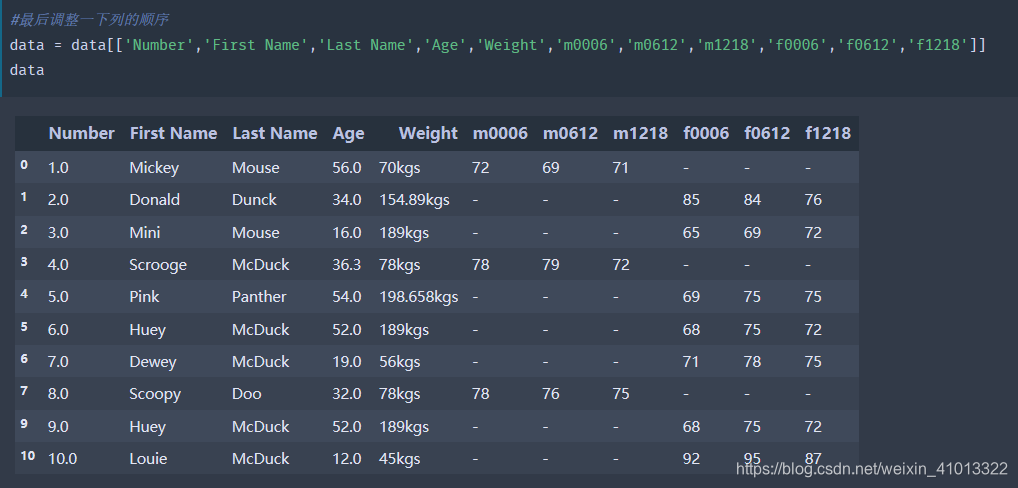This screenshot has height=488, width=1018.
Task: Click Donald's f0612 value 84
Action: (x=752, y=200)
